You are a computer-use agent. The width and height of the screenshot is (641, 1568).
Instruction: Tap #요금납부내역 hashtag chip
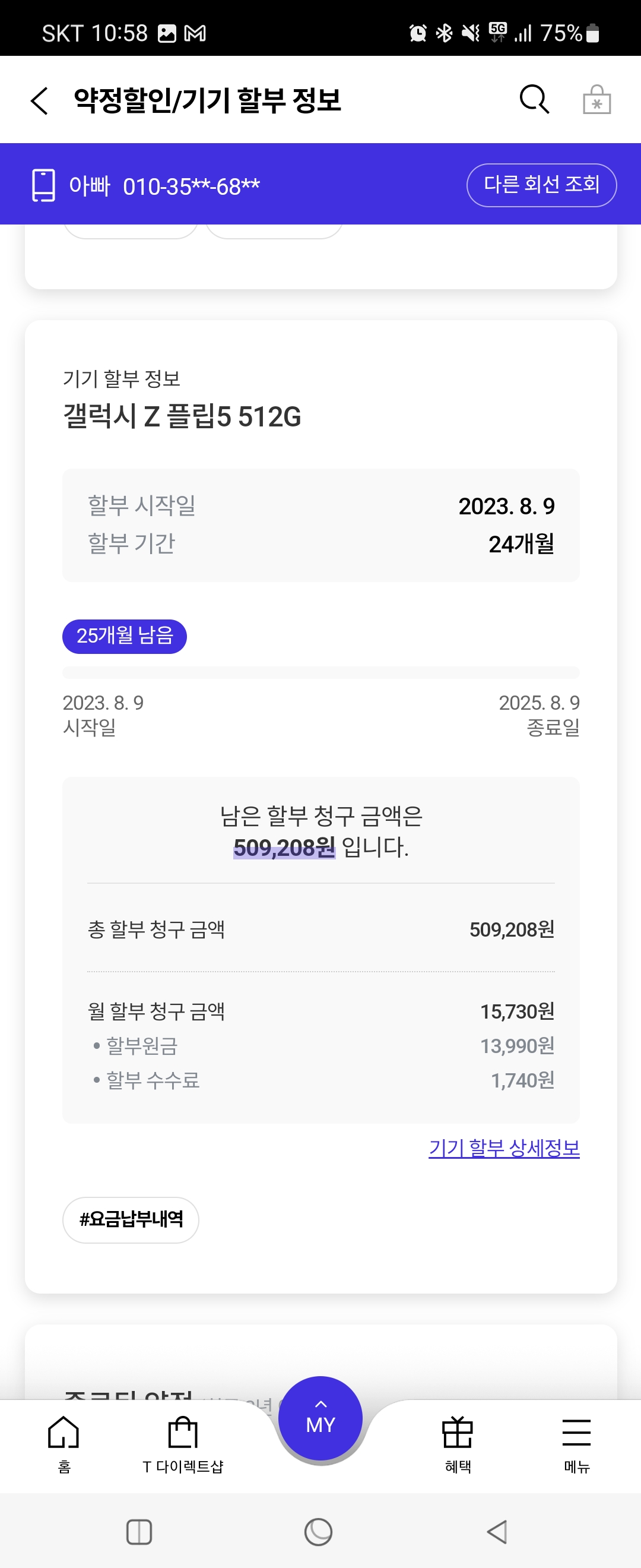click(131, 1219)
